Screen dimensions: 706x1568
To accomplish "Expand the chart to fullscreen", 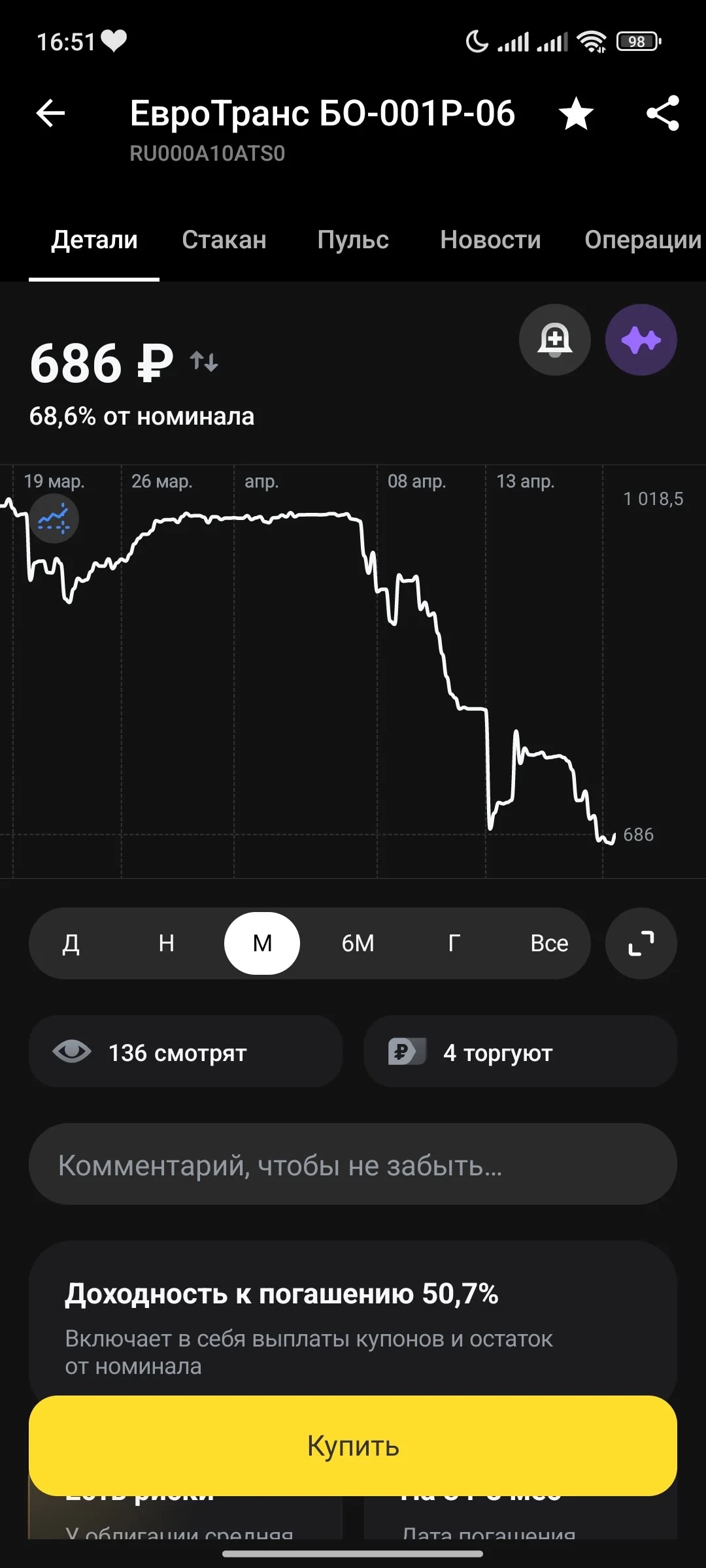I will click(641, 943).
